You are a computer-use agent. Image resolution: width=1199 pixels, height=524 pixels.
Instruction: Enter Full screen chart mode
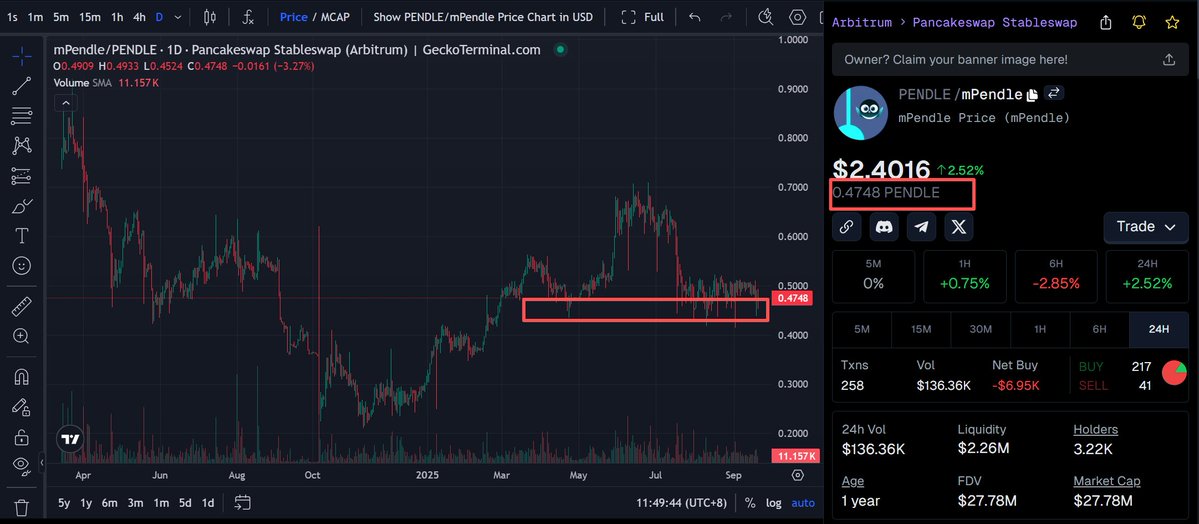642,17
